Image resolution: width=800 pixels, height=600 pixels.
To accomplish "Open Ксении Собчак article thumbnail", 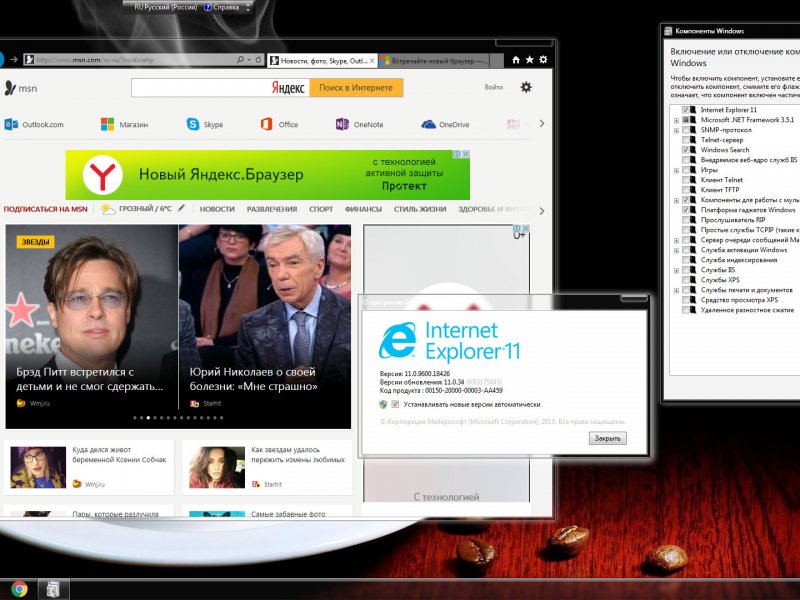I will pyautogui.click(x=38, y=467).
